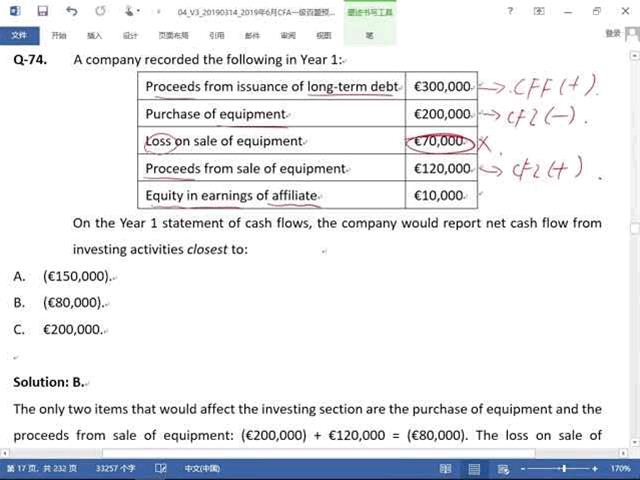Click 'Purchase of equipment' table cell
This screenshot has width=640, height=480.
(x=271, y=113)
